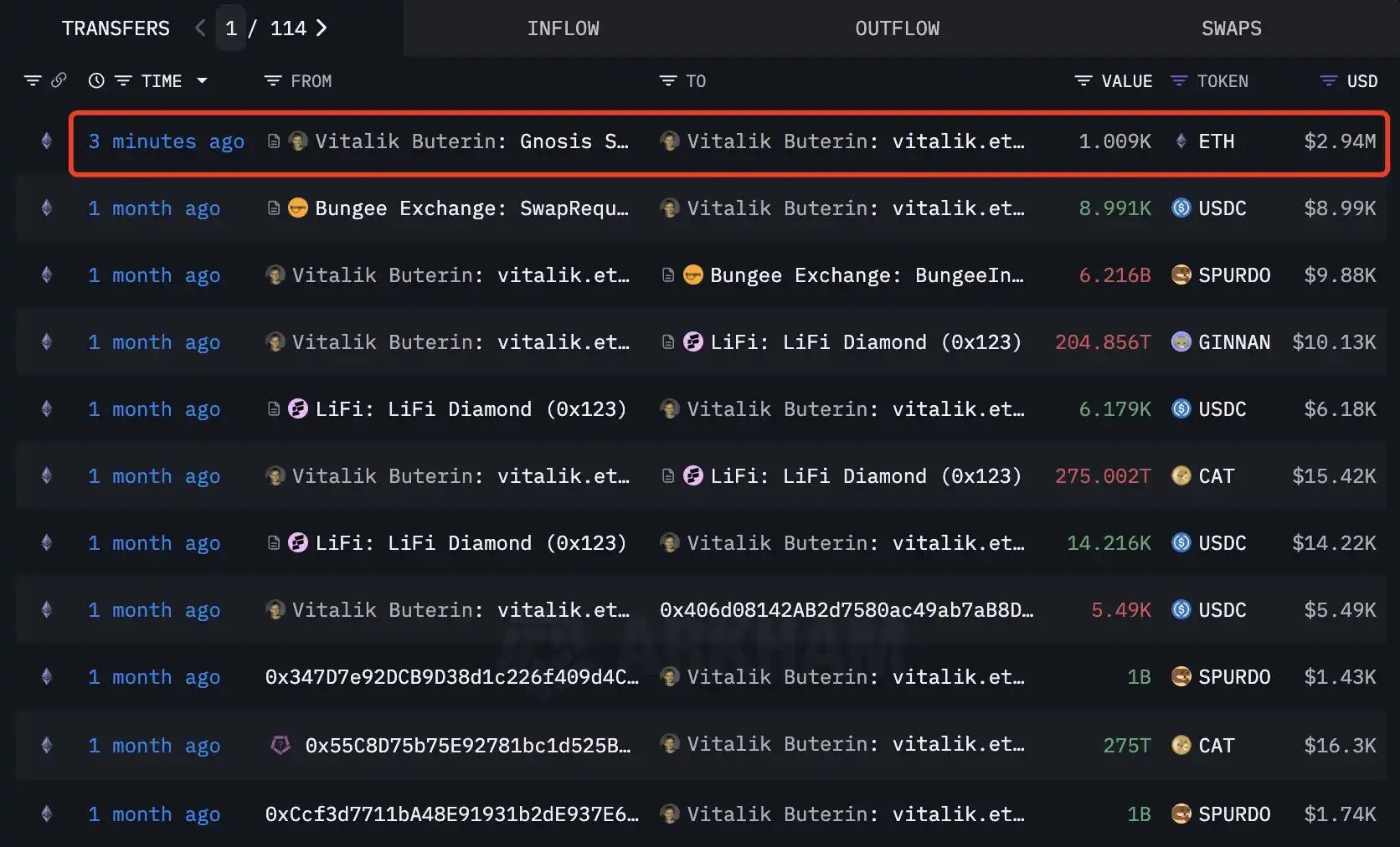Click the USDC token icon in the Bungee Exchange row
The image size is (1400, 847).
pyautogui.click(x=1181, y=208)
